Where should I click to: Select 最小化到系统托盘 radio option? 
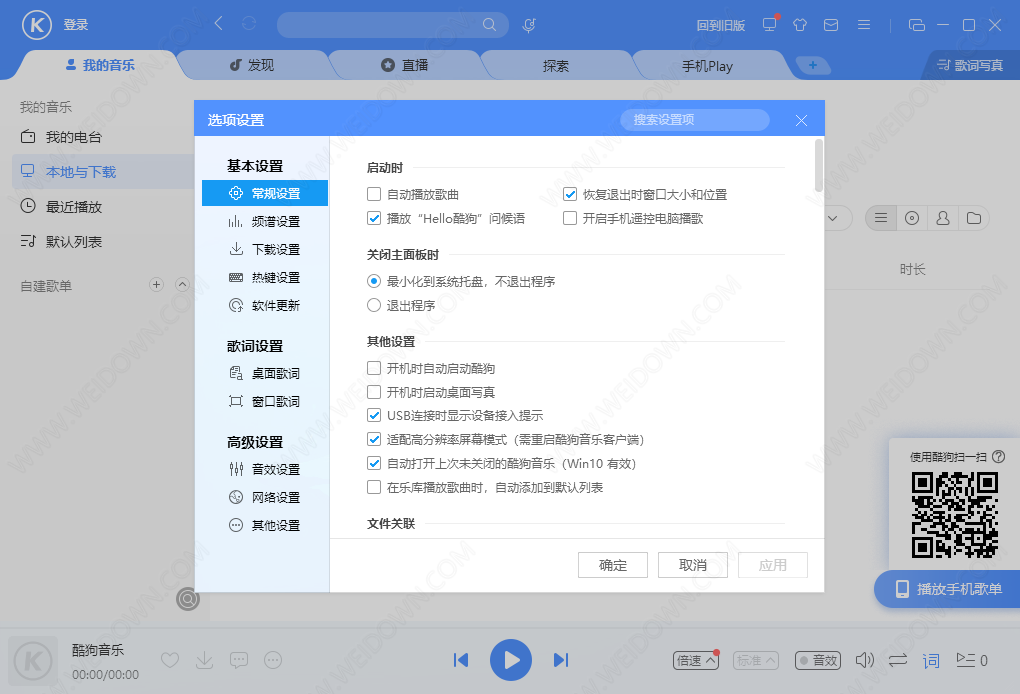[374, 281]
